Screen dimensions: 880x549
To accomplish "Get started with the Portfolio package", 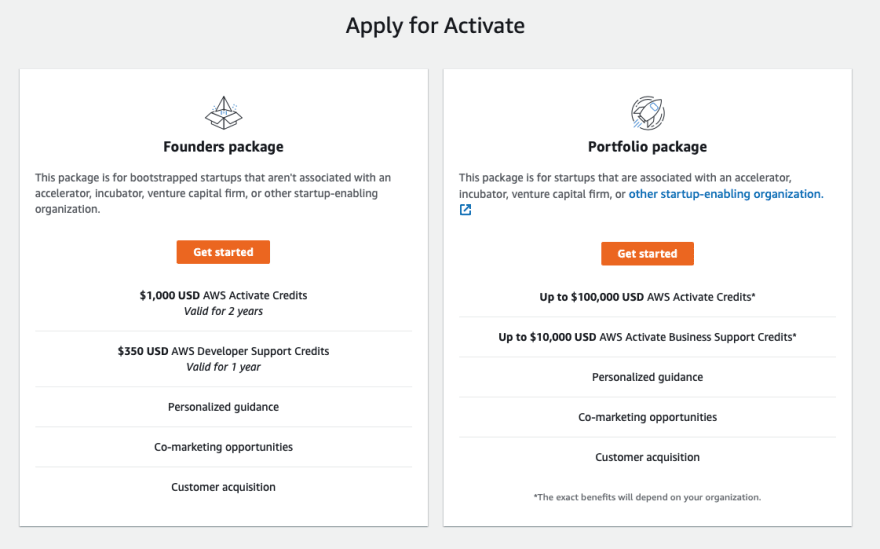I will (x=648, y=254).
